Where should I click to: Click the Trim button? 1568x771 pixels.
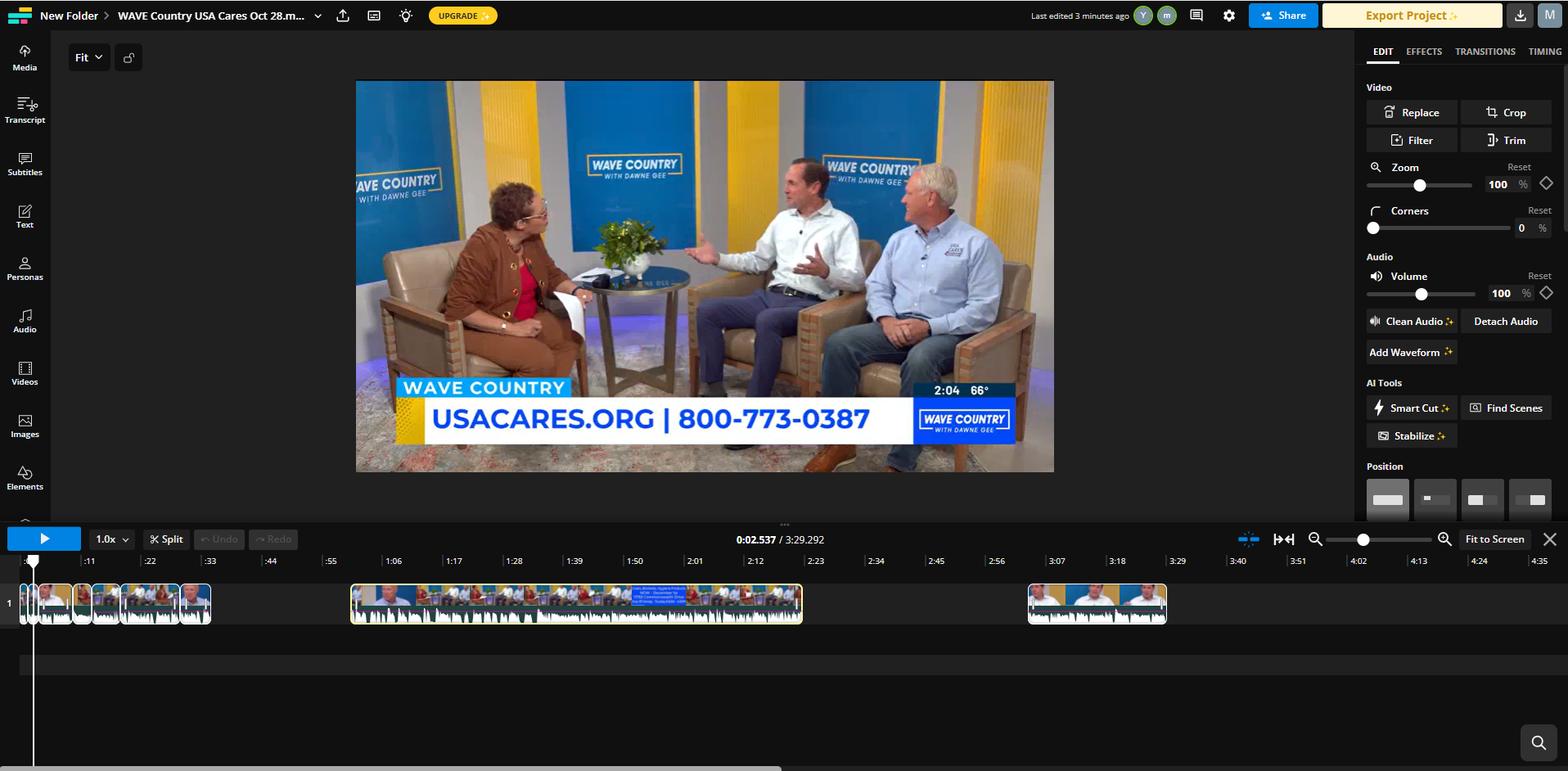(1506, 140)
